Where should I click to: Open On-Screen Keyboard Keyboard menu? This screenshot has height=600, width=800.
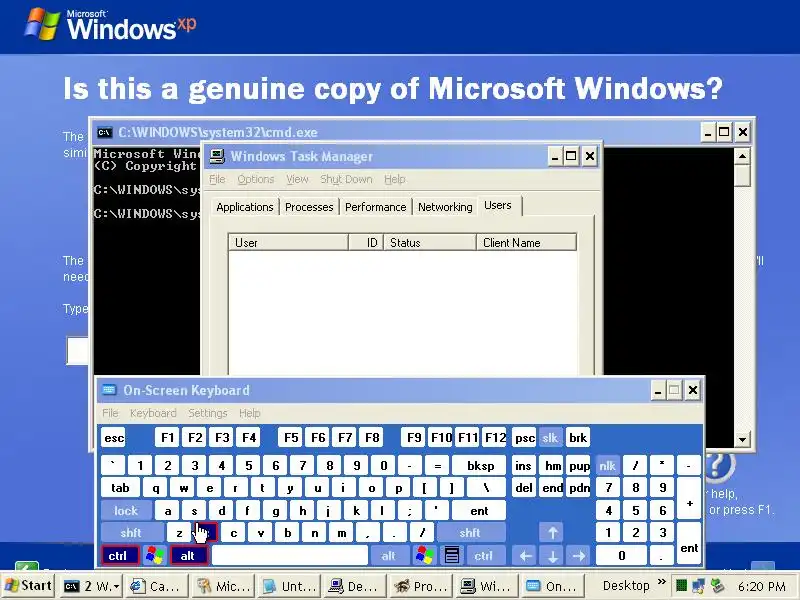[153, 413]
